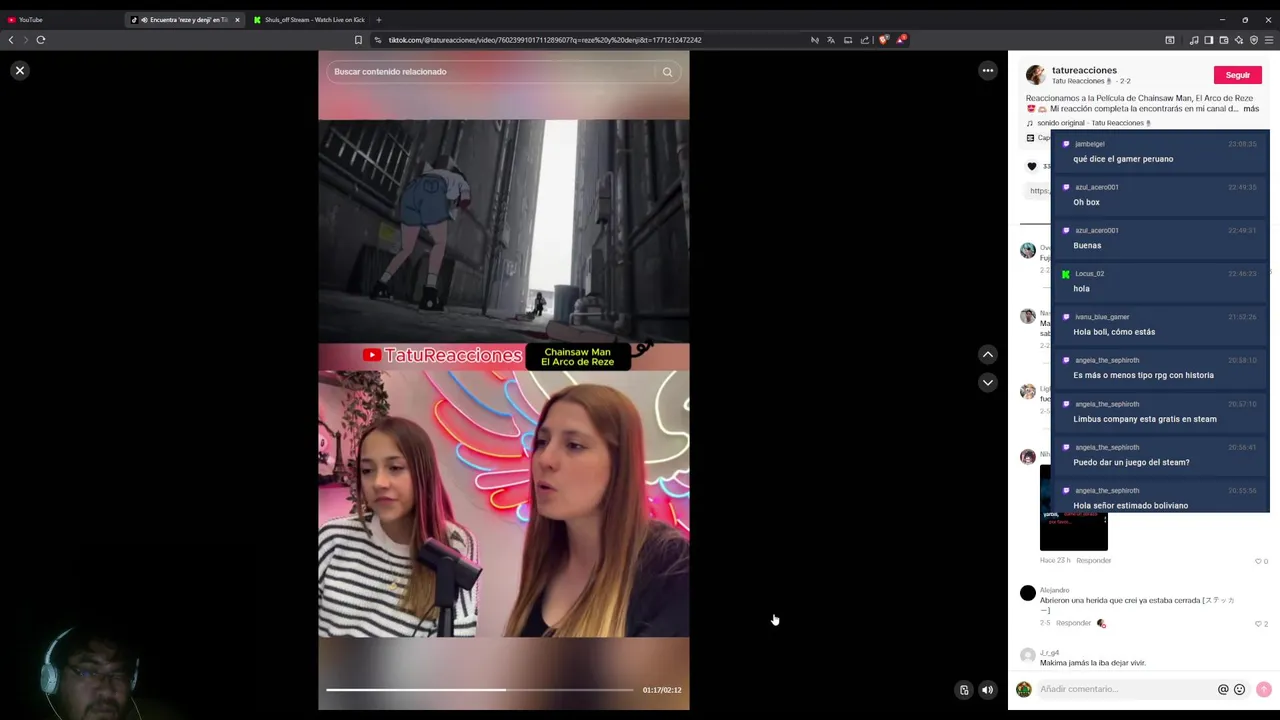Open the Brave Shields lion icon
The width and height of the screenshot is (1280, 720).
[884, 40]
